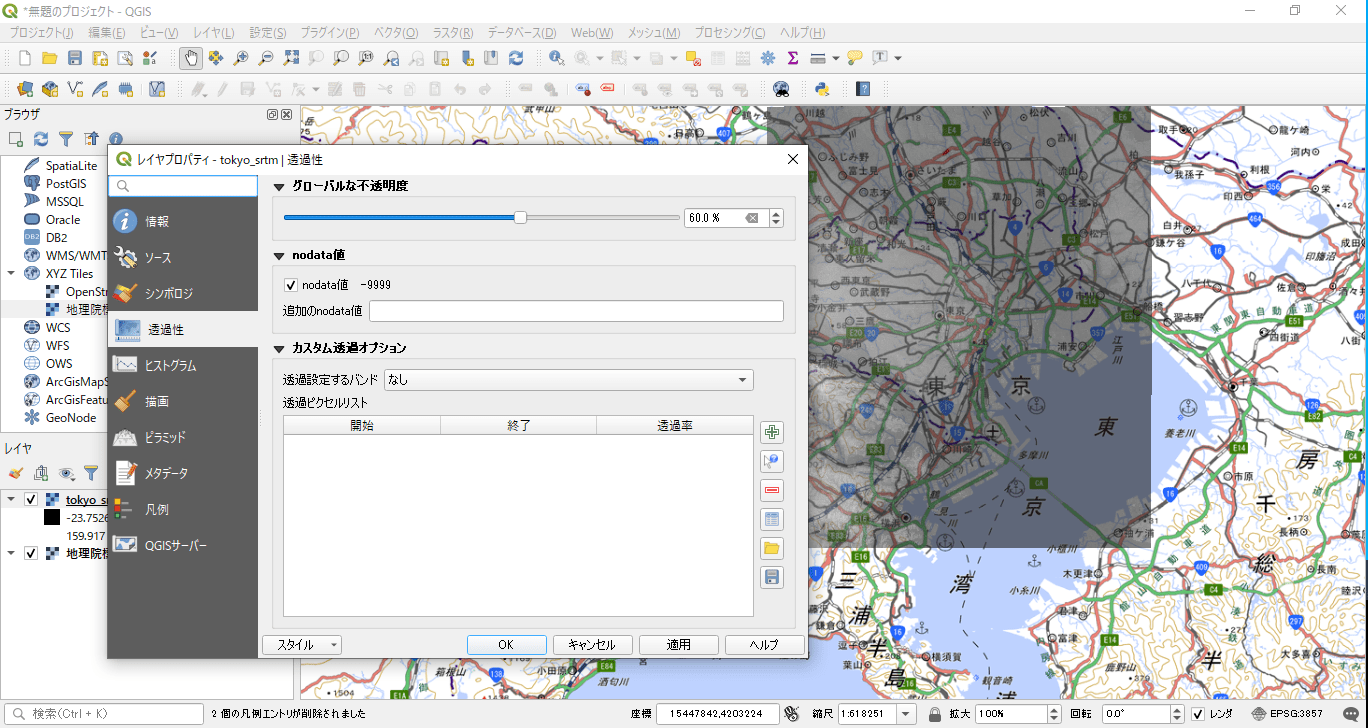Toggle visibility of tokyo_srtm layer

coord(31,499)
